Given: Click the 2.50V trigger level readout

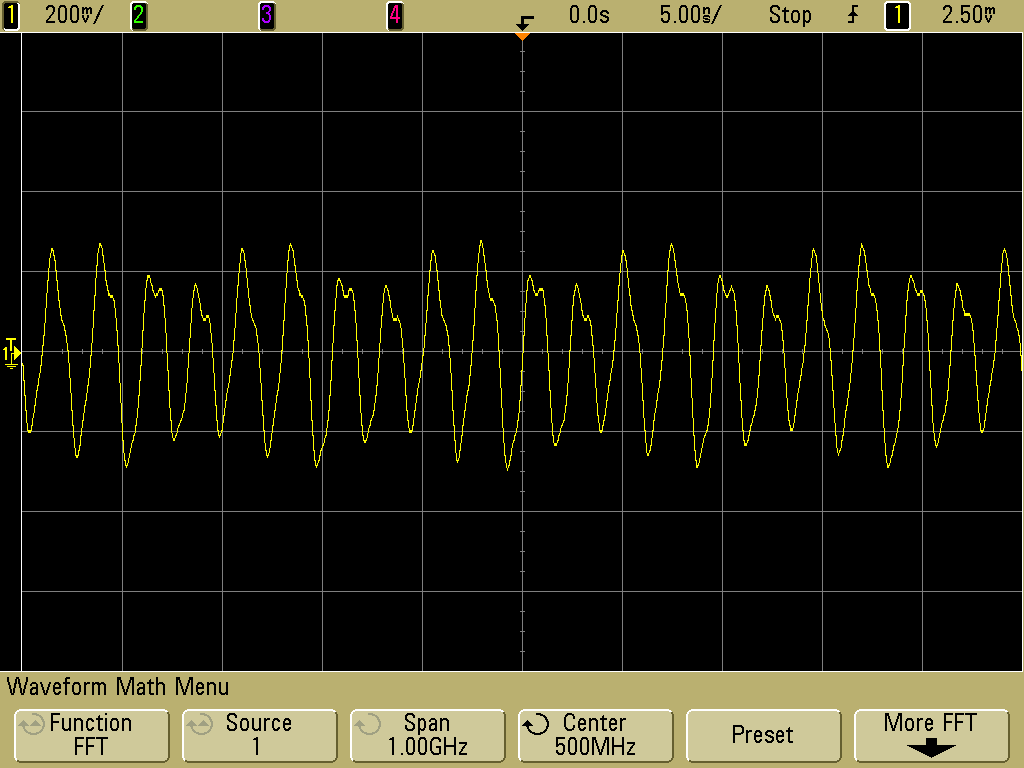Looking at the screenshot, I should pos(969,15).
